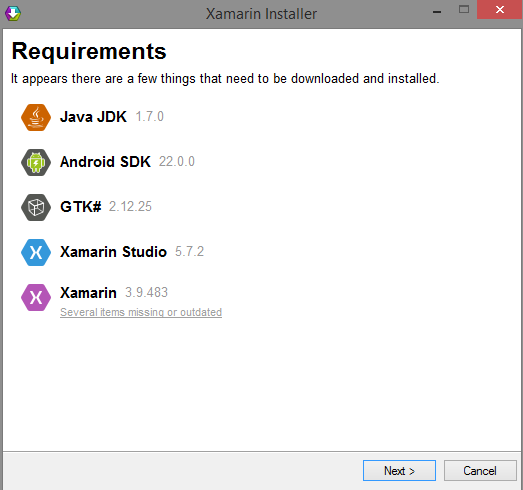Click the GTK# cube icon
Image resolution: width=523 pixels, height=490 pixels.
[36, 207]
